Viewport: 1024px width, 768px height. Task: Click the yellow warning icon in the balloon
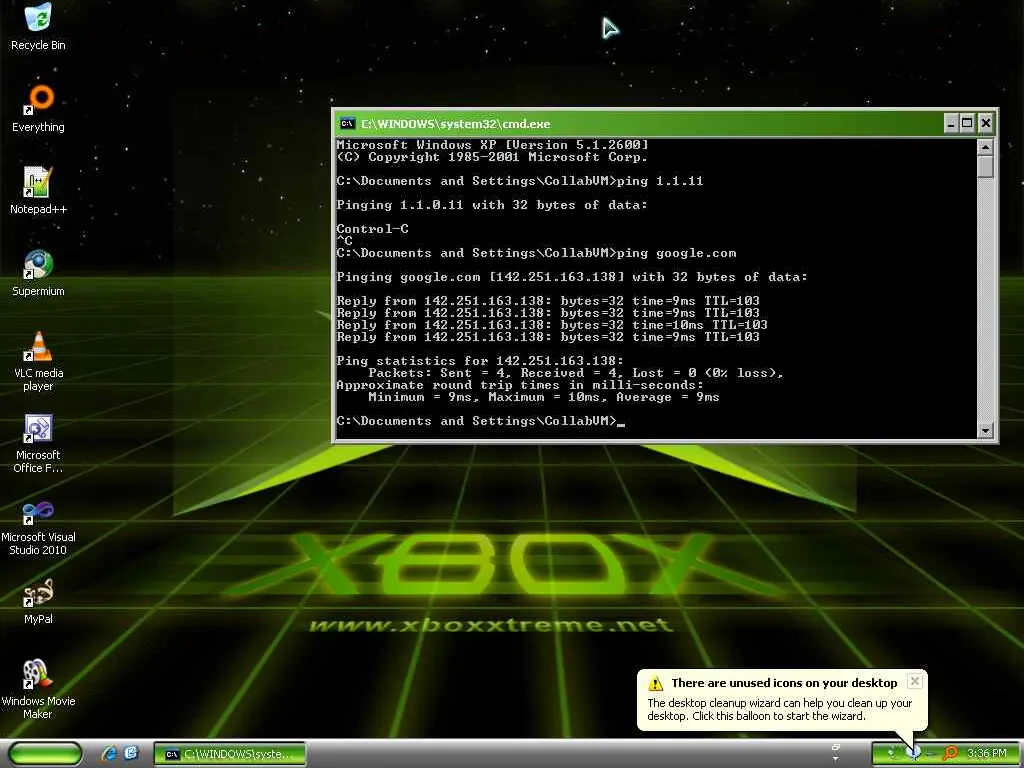655,684
